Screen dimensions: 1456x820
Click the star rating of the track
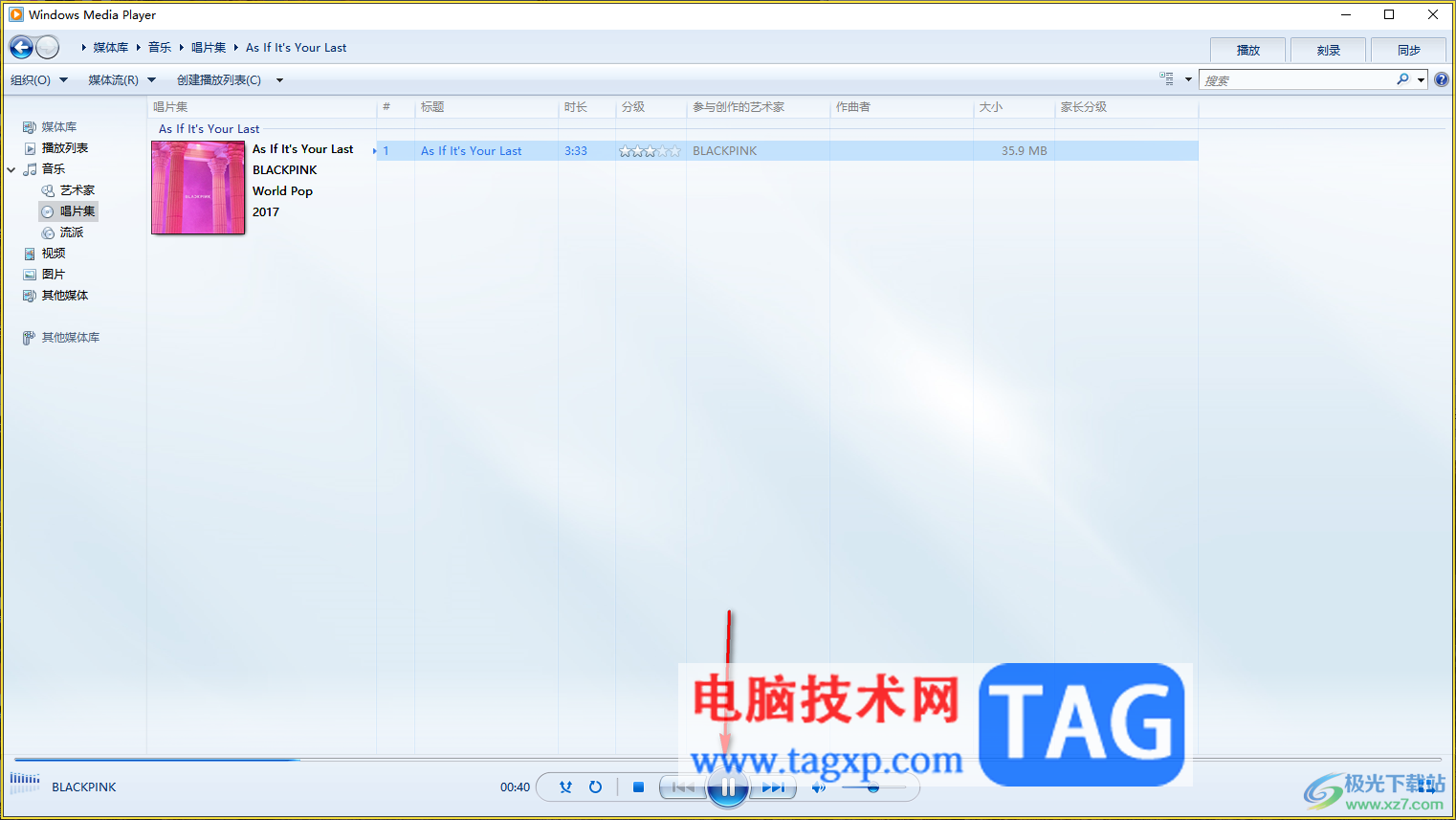[x=650, y=150]
